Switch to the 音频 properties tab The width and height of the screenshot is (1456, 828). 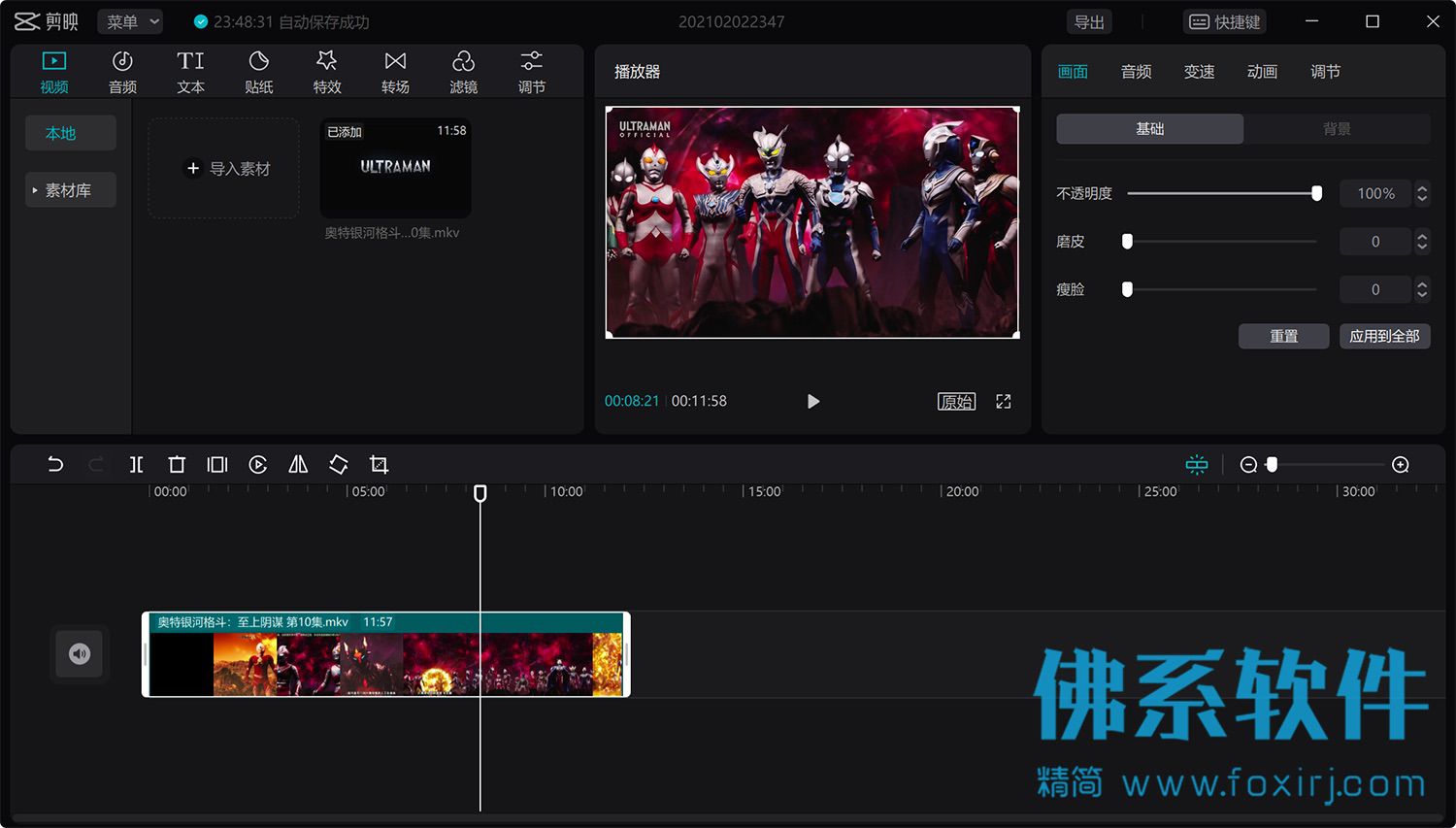[1136, 71]
